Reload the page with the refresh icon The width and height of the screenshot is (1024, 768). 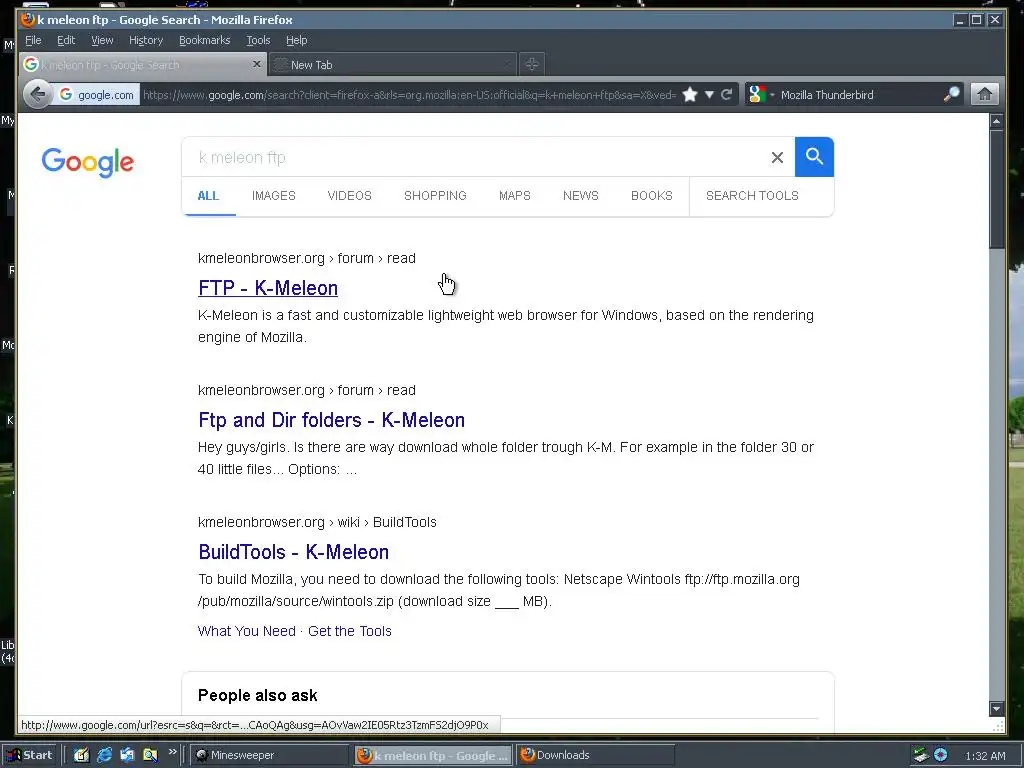(726, 95)
